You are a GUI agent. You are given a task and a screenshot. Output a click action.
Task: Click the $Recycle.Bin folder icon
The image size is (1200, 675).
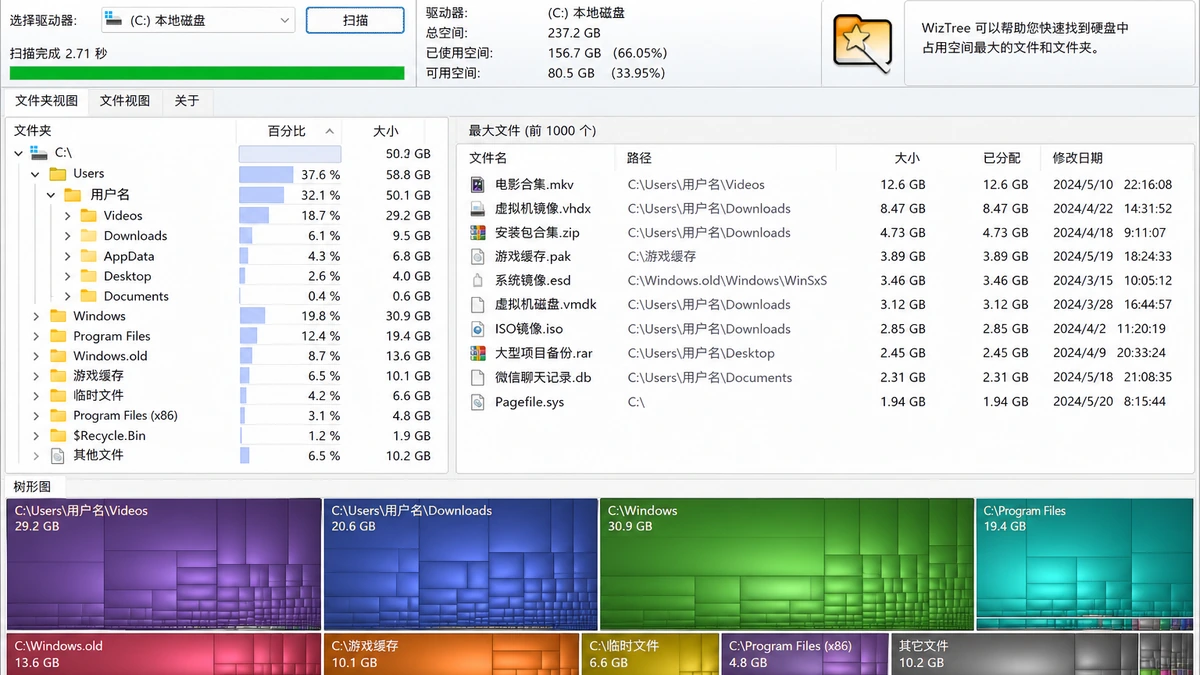point(59,436)
